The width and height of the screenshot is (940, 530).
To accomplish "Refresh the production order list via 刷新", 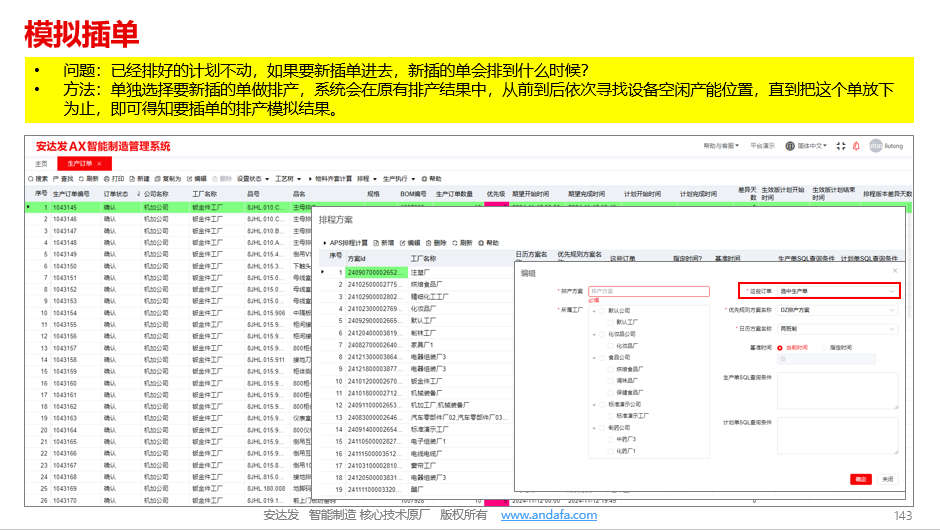I will tap(88, 179).
